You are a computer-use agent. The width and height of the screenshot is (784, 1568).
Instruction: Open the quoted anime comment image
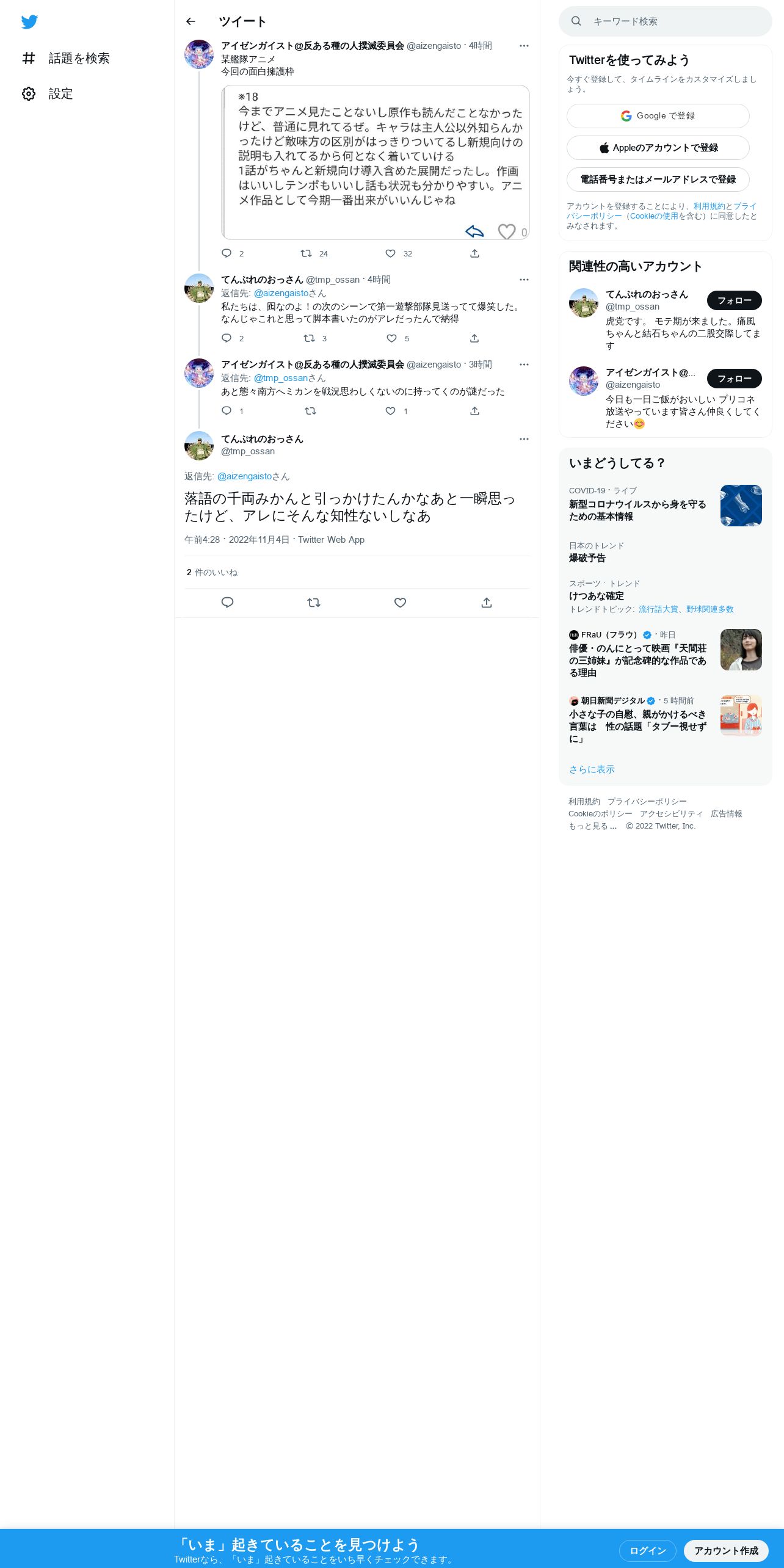(x=376, y=162)
